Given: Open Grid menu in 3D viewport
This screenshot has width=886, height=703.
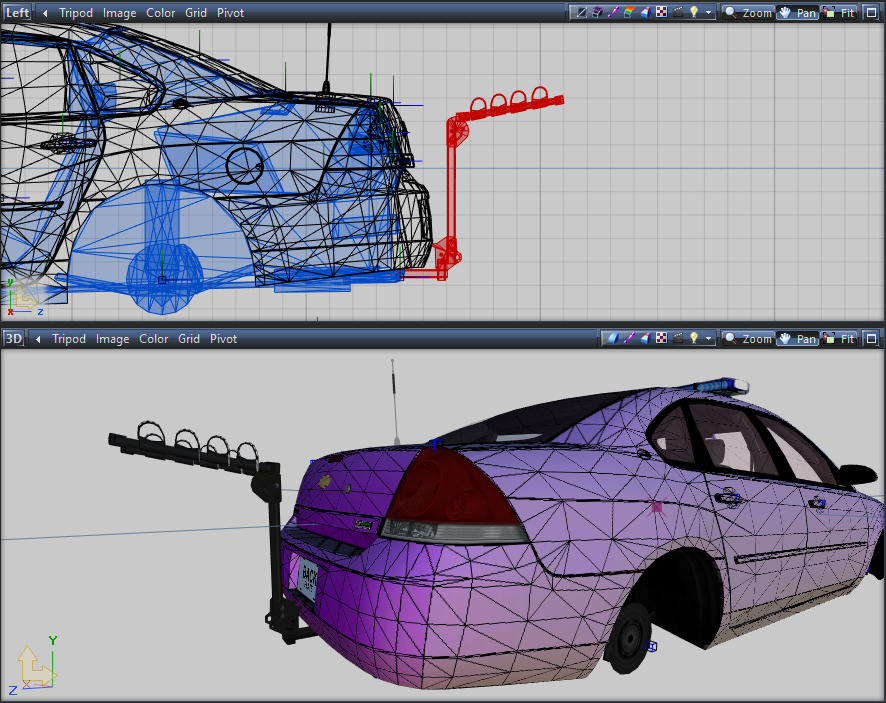Looking at the screenshot, I should tap(189, 339).
